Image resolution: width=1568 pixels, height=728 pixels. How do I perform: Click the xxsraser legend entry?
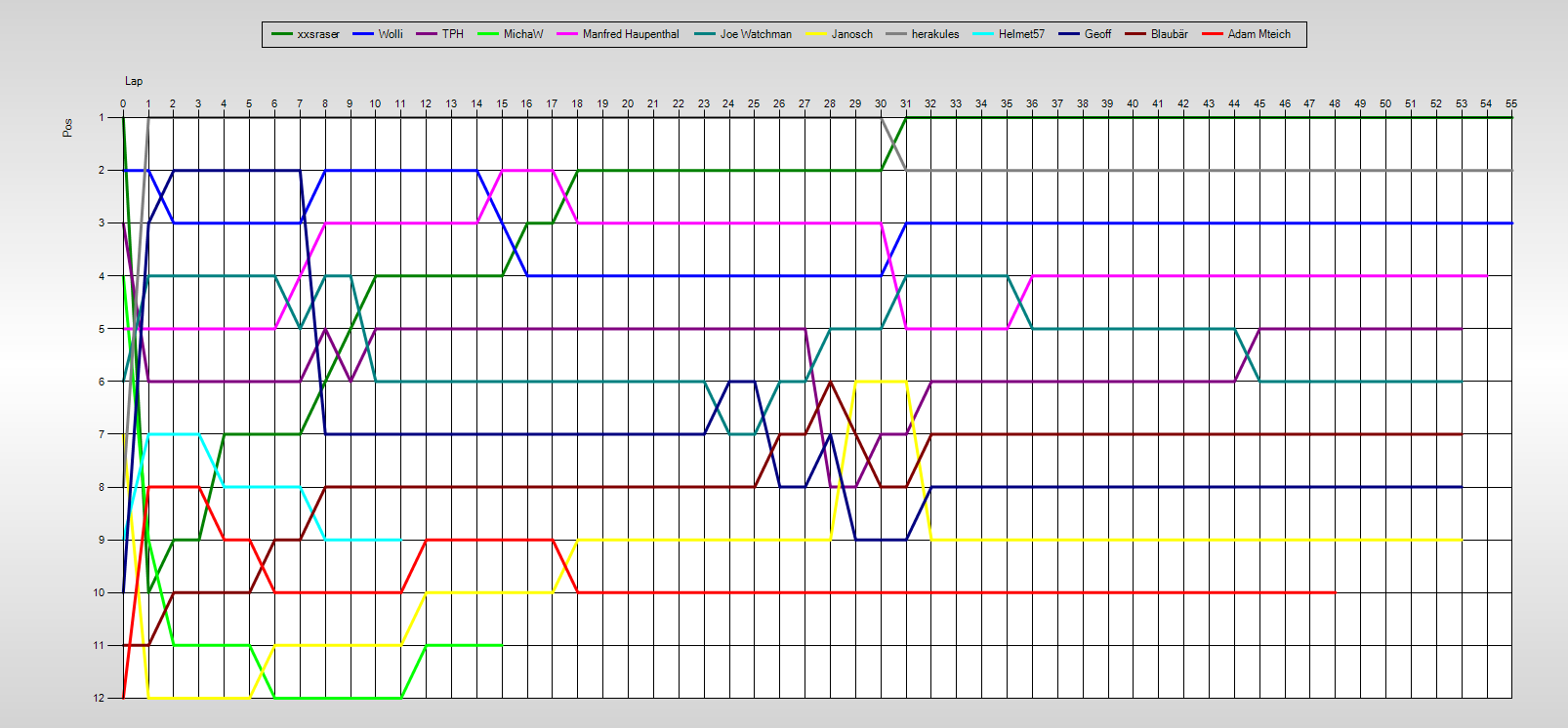[x=306, y=34]
